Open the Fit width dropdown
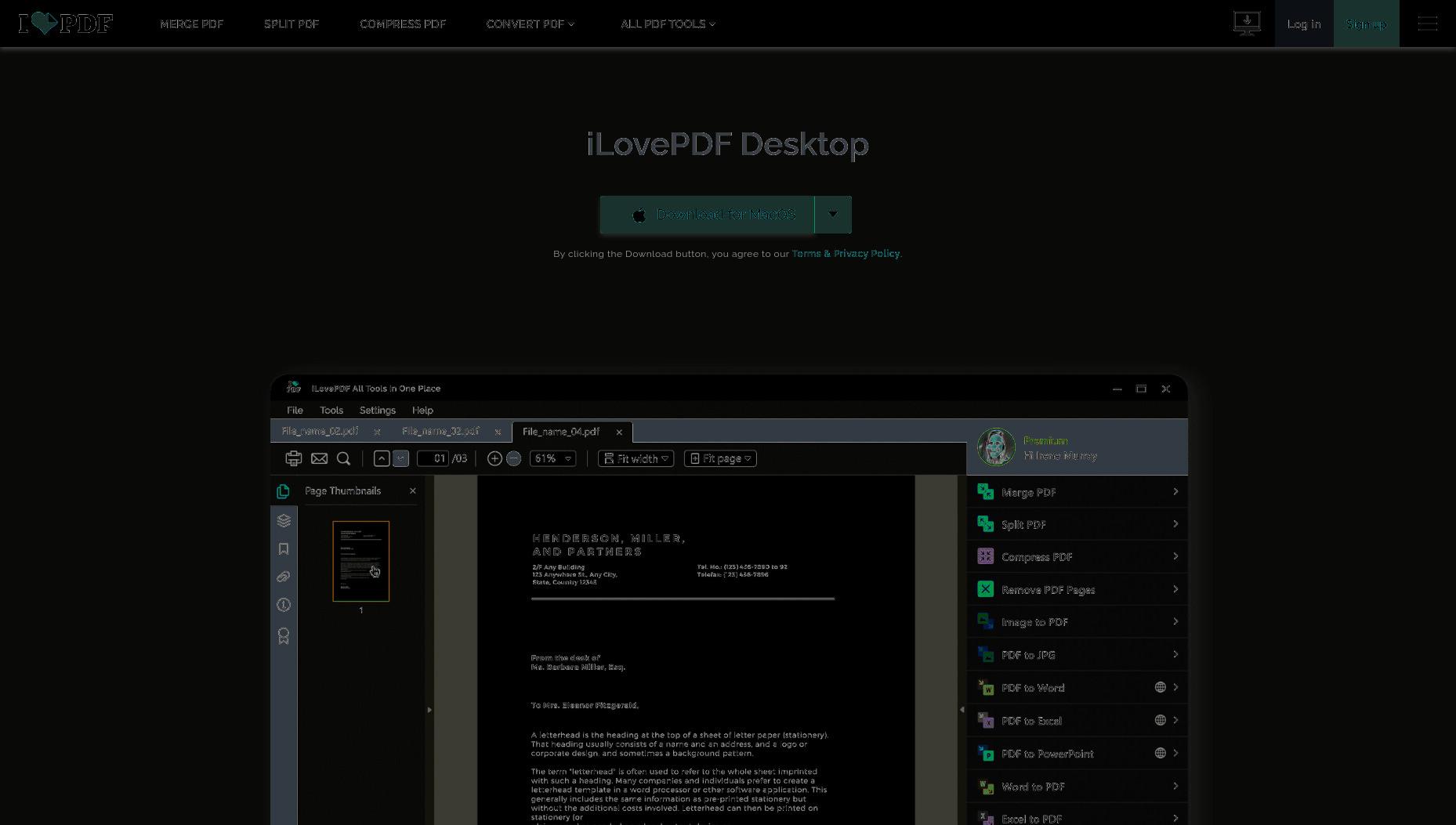1456x825 pixels. pyautogui.click(x=636, y=459)
